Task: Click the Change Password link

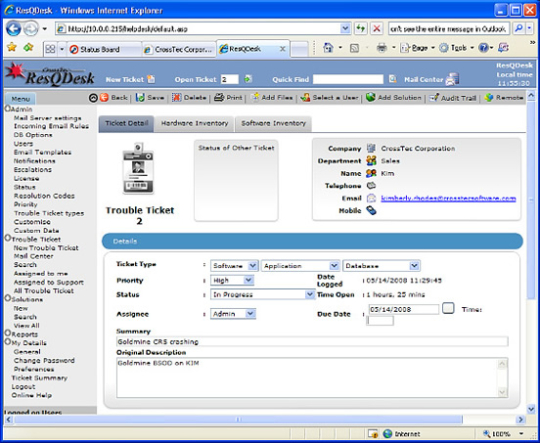Action: tap(44, 360)
